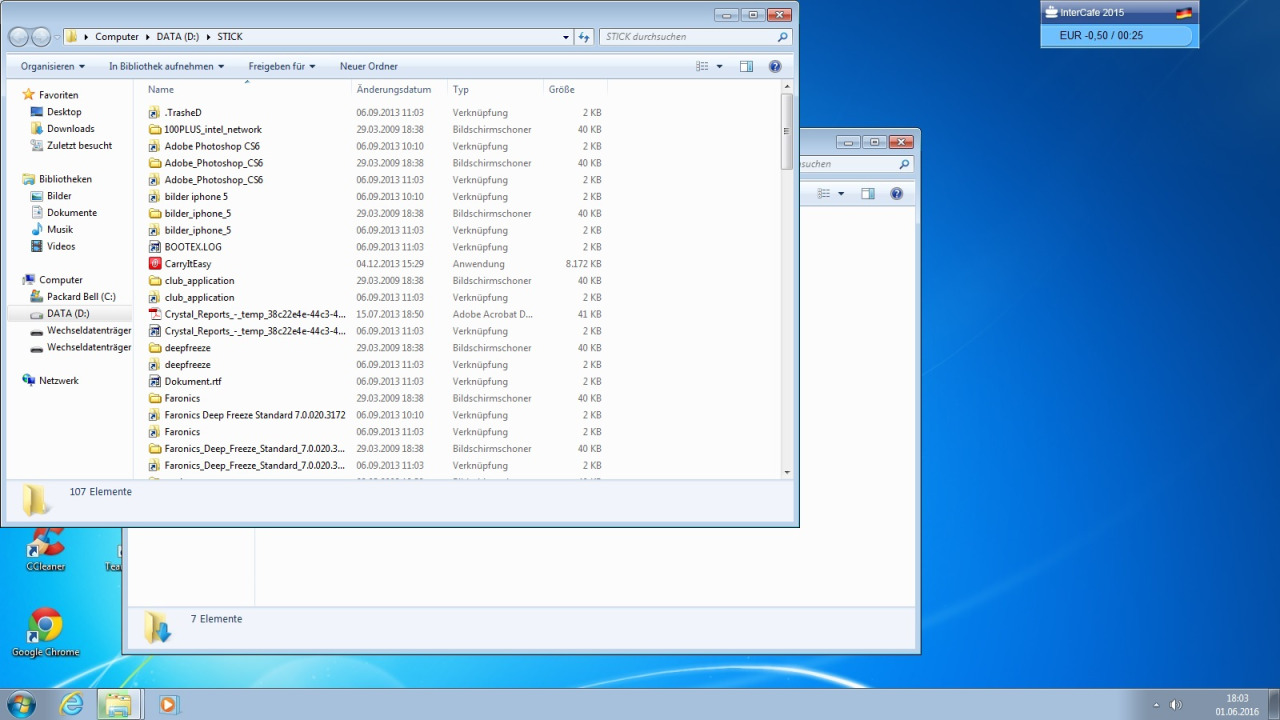Select "Faronics Deep Freeze Standard 7.0.020.3172"

(255, 415)
